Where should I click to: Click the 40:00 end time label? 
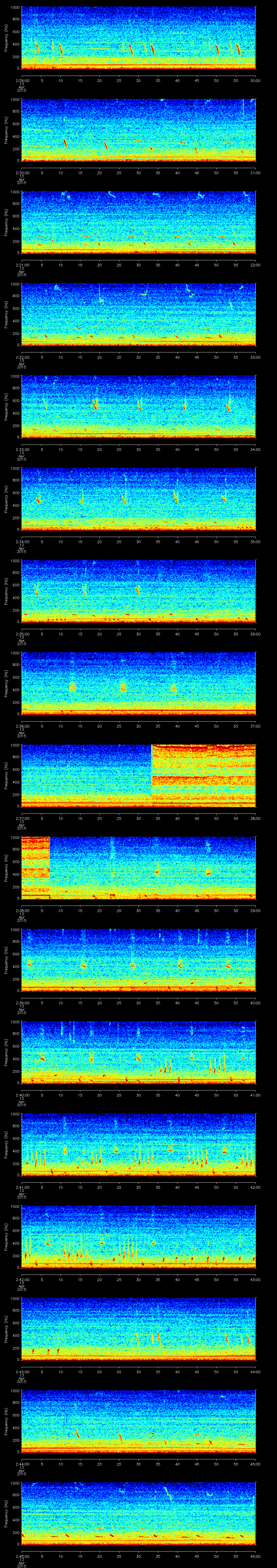click(255, 1003)
